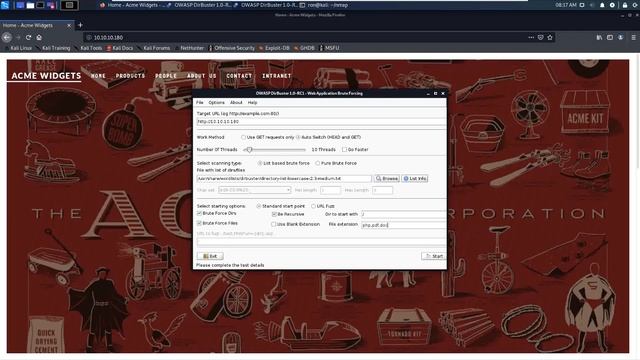Open the GHDB bookmark
Image resolution: width=640 pixels, height=360 pixels.
click(304, 48)
